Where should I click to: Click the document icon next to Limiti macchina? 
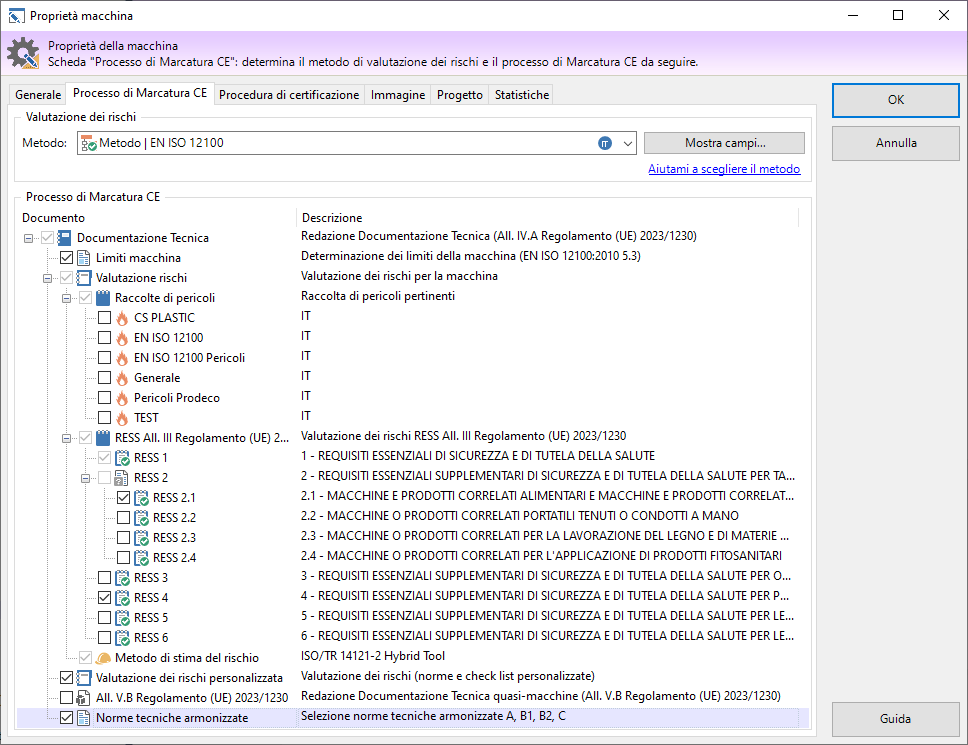pyautogui.click(x=84, y=258)
